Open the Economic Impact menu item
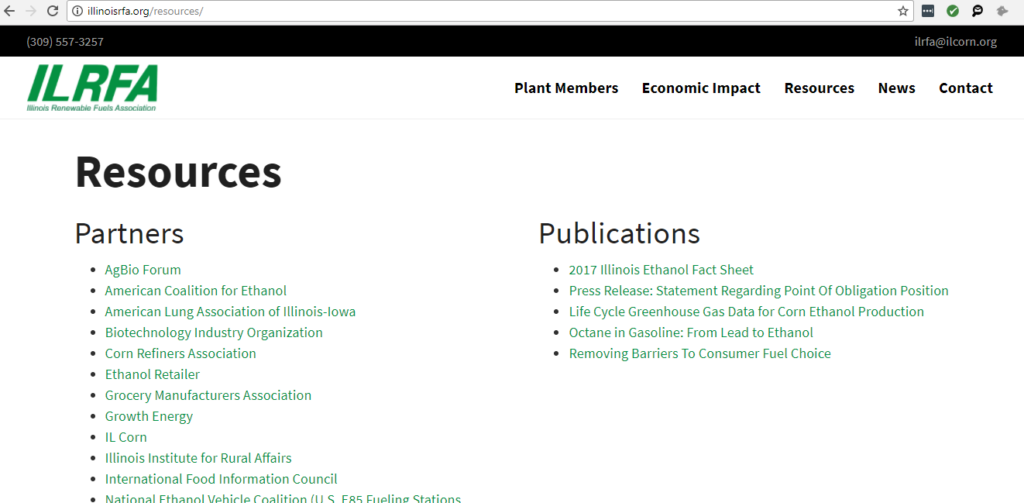1024x503 pixels. click(x=701, y=88)
